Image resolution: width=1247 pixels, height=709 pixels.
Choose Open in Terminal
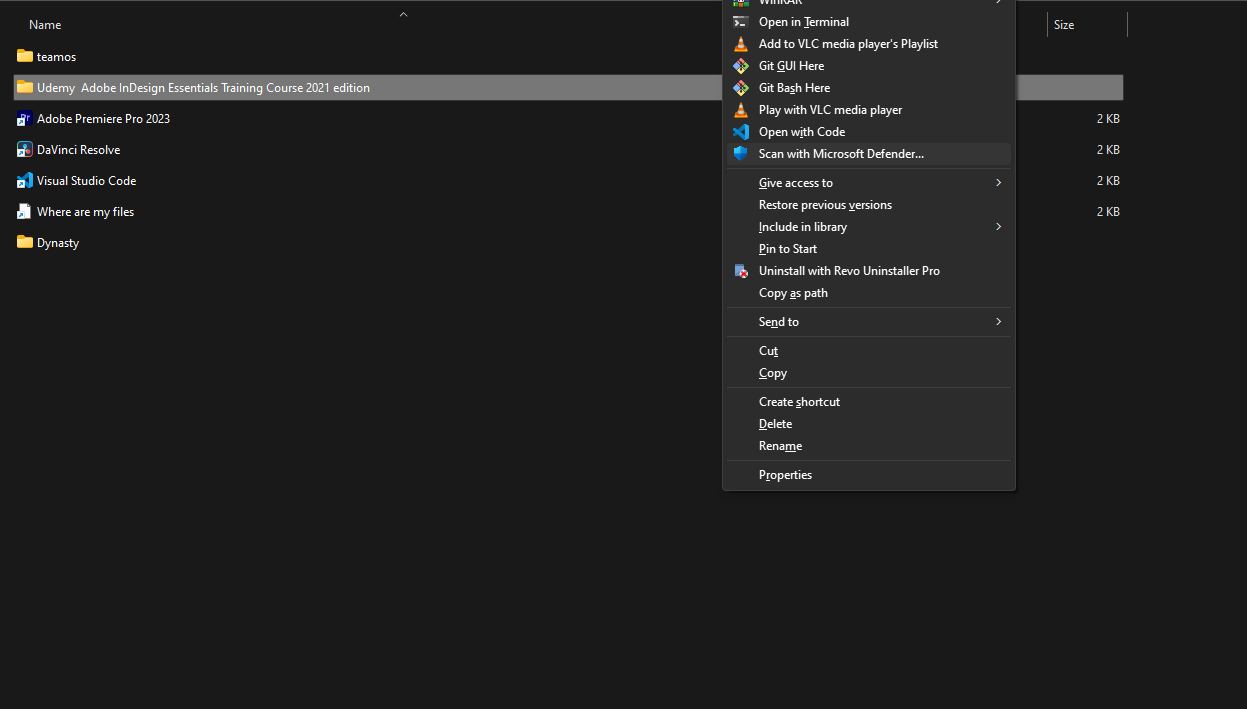[869, 22]
